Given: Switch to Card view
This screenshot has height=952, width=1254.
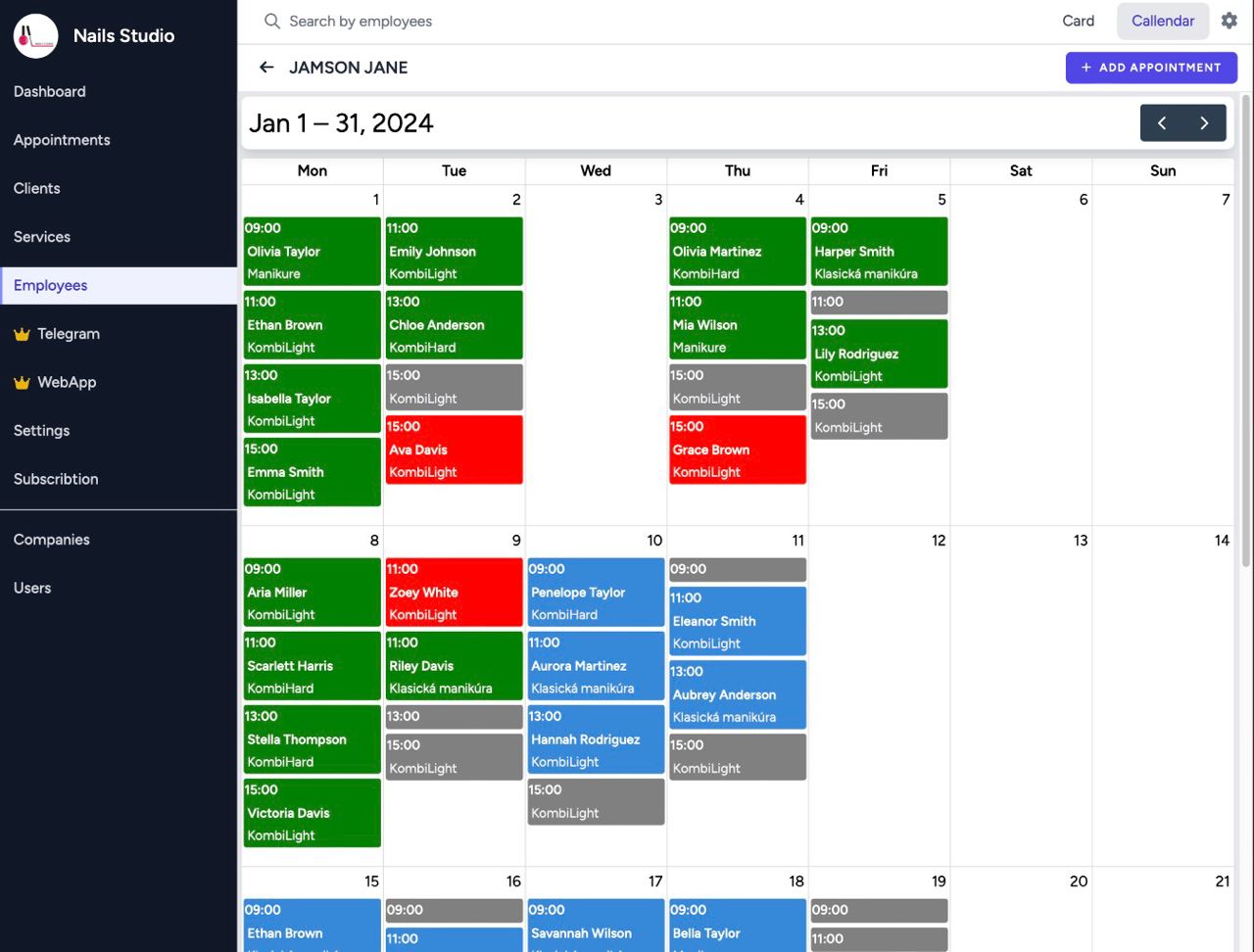Looking at the screenshot, I should [x=1078, y=21].
